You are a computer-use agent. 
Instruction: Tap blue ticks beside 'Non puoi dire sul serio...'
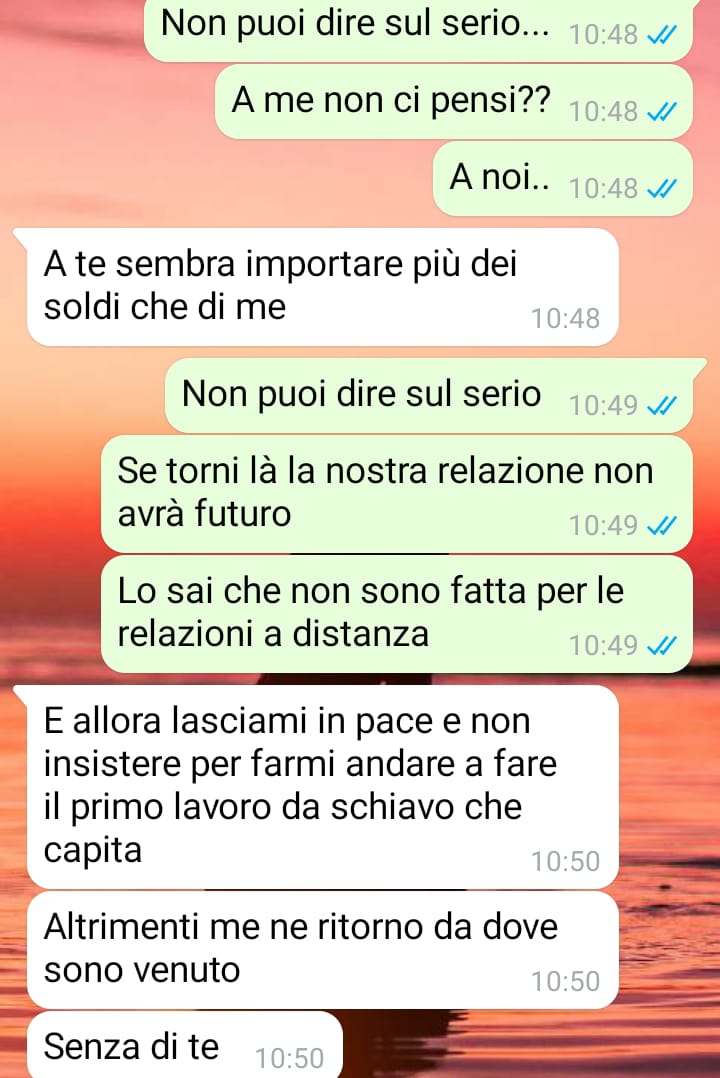pyautogui.click(x=663, y=34)
